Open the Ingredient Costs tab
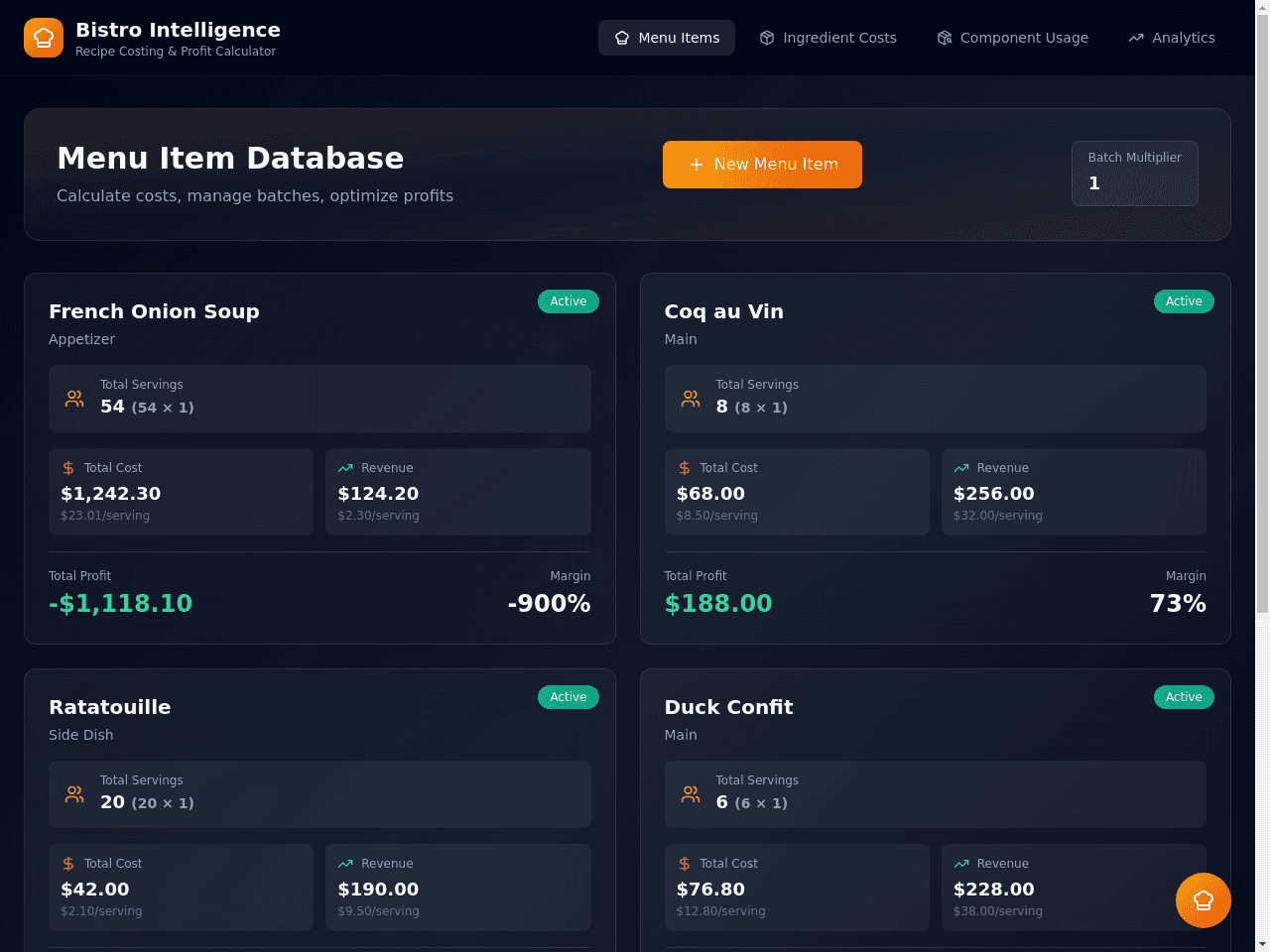Image resolution: width=1270 pixels, height=952 pixels. (827, 38)
